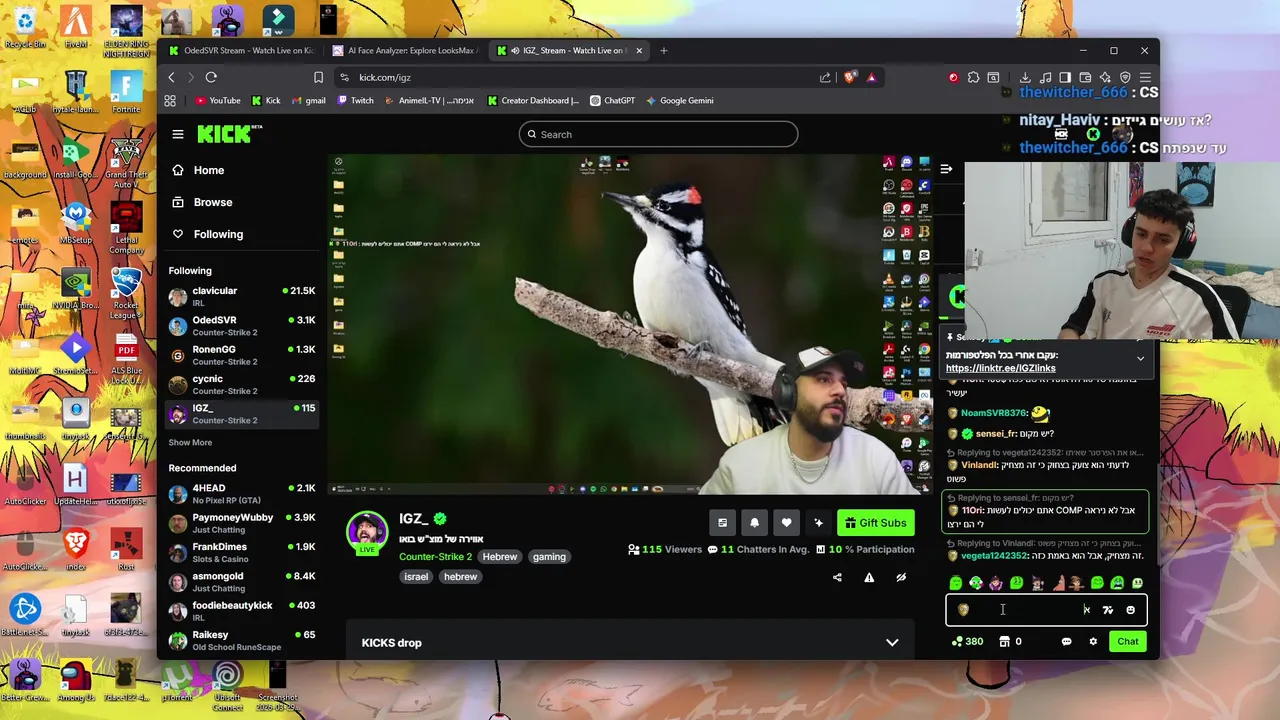Open YouTube bookmark
The width and height of the screenshot is (1280, 720).
(x=218, y=100)
